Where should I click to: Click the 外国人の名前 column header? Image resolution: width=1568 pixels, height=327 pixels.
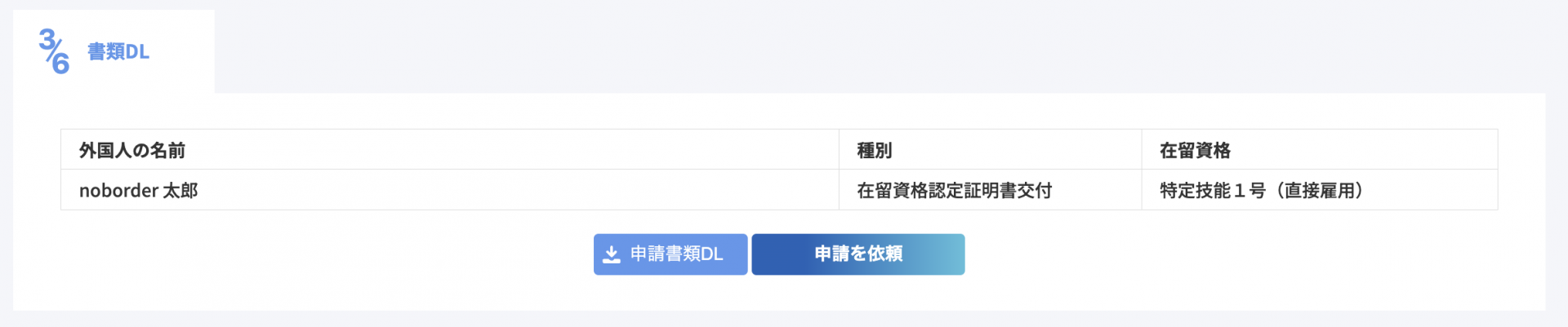(131, 150)
